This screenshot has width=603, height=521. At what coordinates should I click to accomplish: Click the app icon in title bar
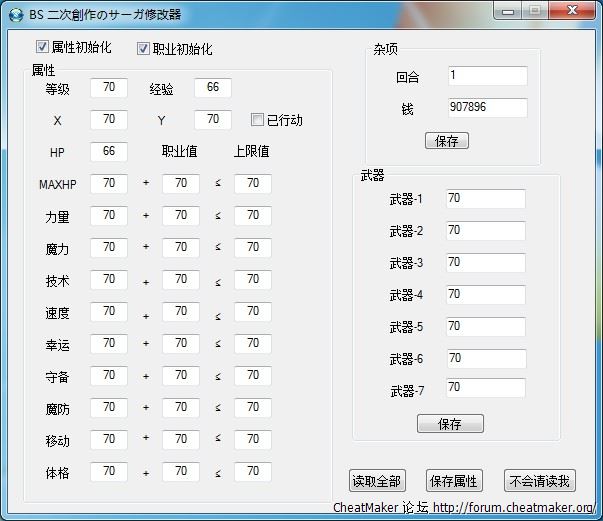15,14
